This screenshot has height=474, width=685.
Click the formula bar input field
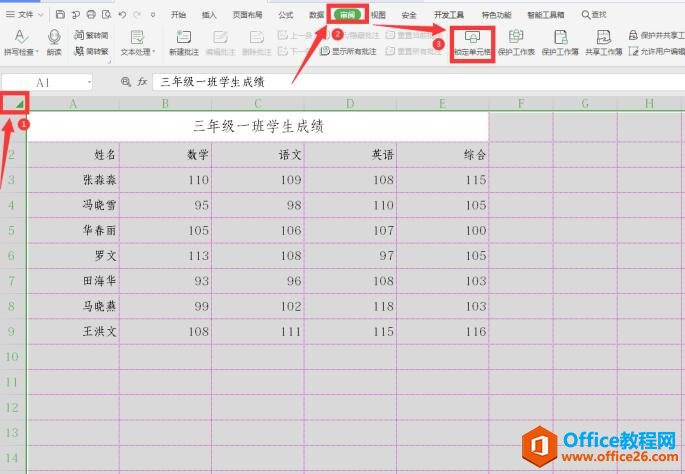point(400,81)
